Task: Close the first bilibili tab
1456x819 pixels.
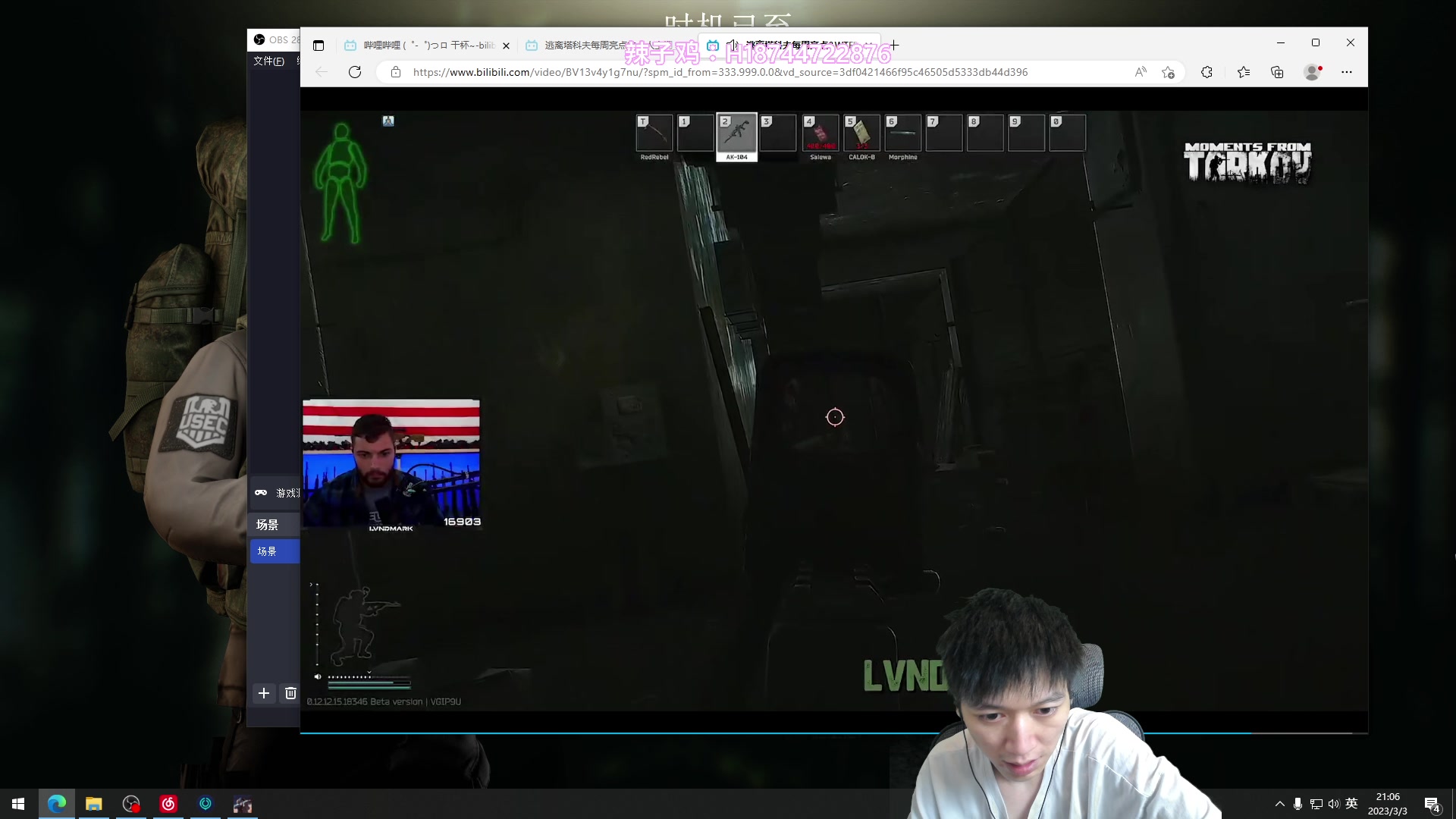Action: coord(507,45)
